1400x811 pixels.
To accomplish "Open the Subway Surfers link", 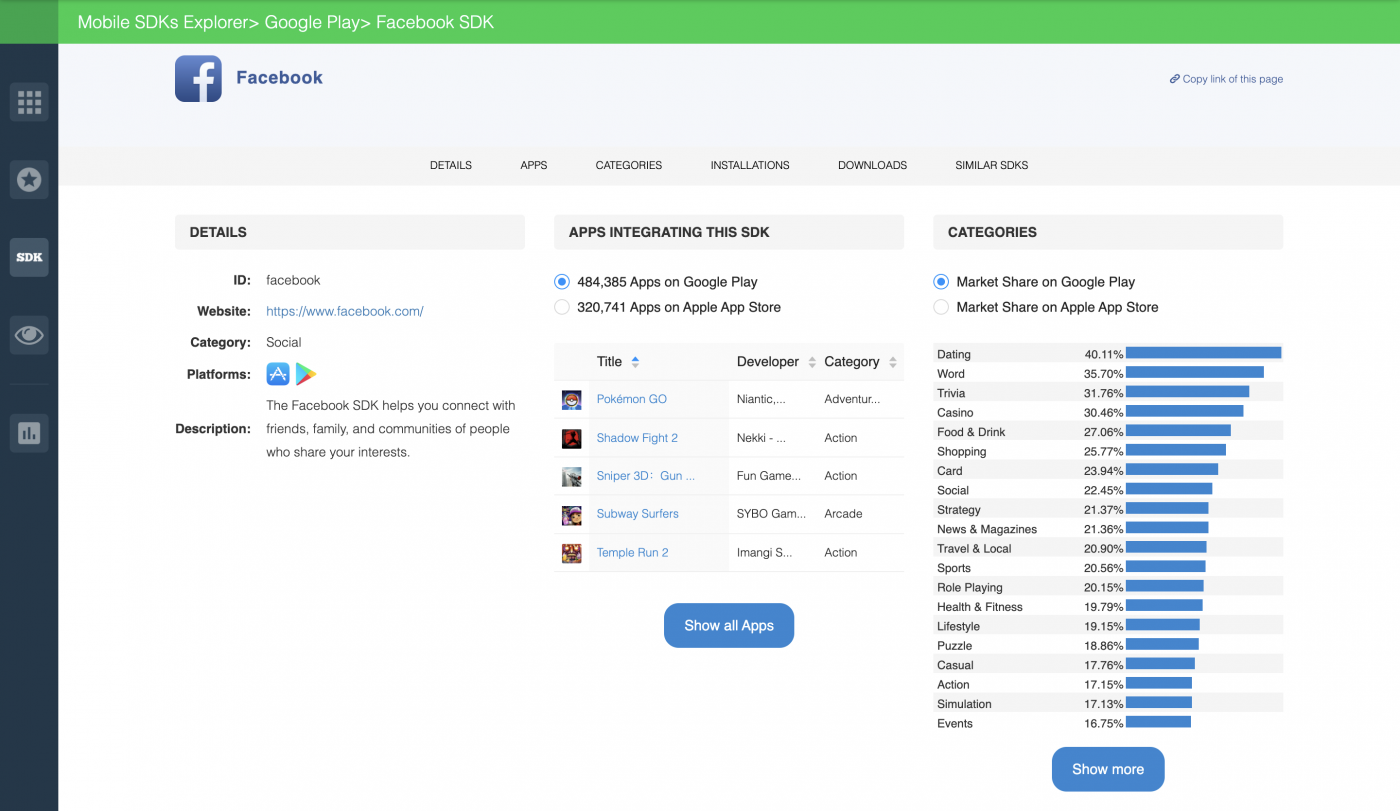I will pos(638,514).
